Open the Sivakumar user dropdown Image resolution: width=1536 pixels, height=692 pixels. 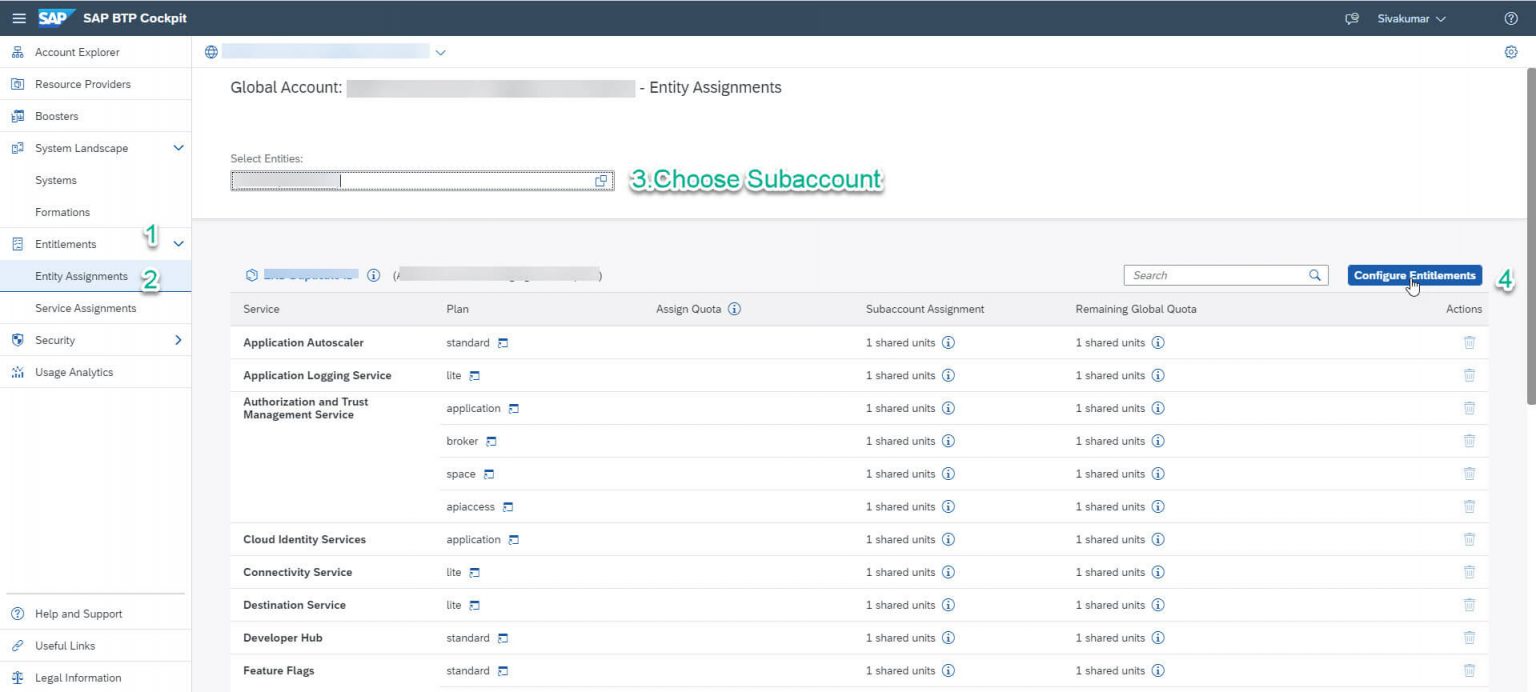pyautogui.click(x=1409, y=17)
